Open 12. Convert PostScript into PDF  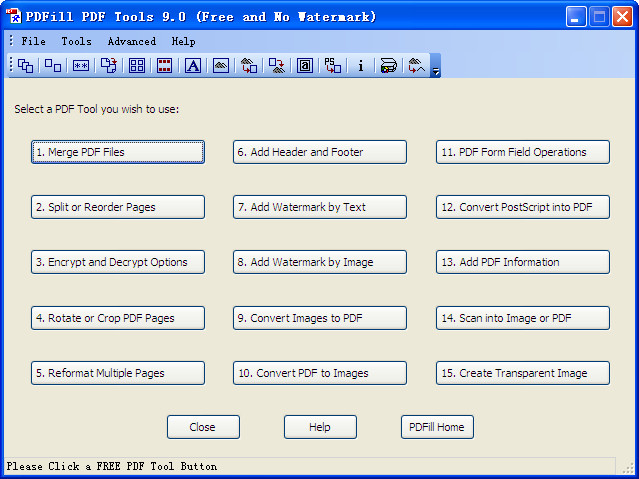tap(523, 207)
